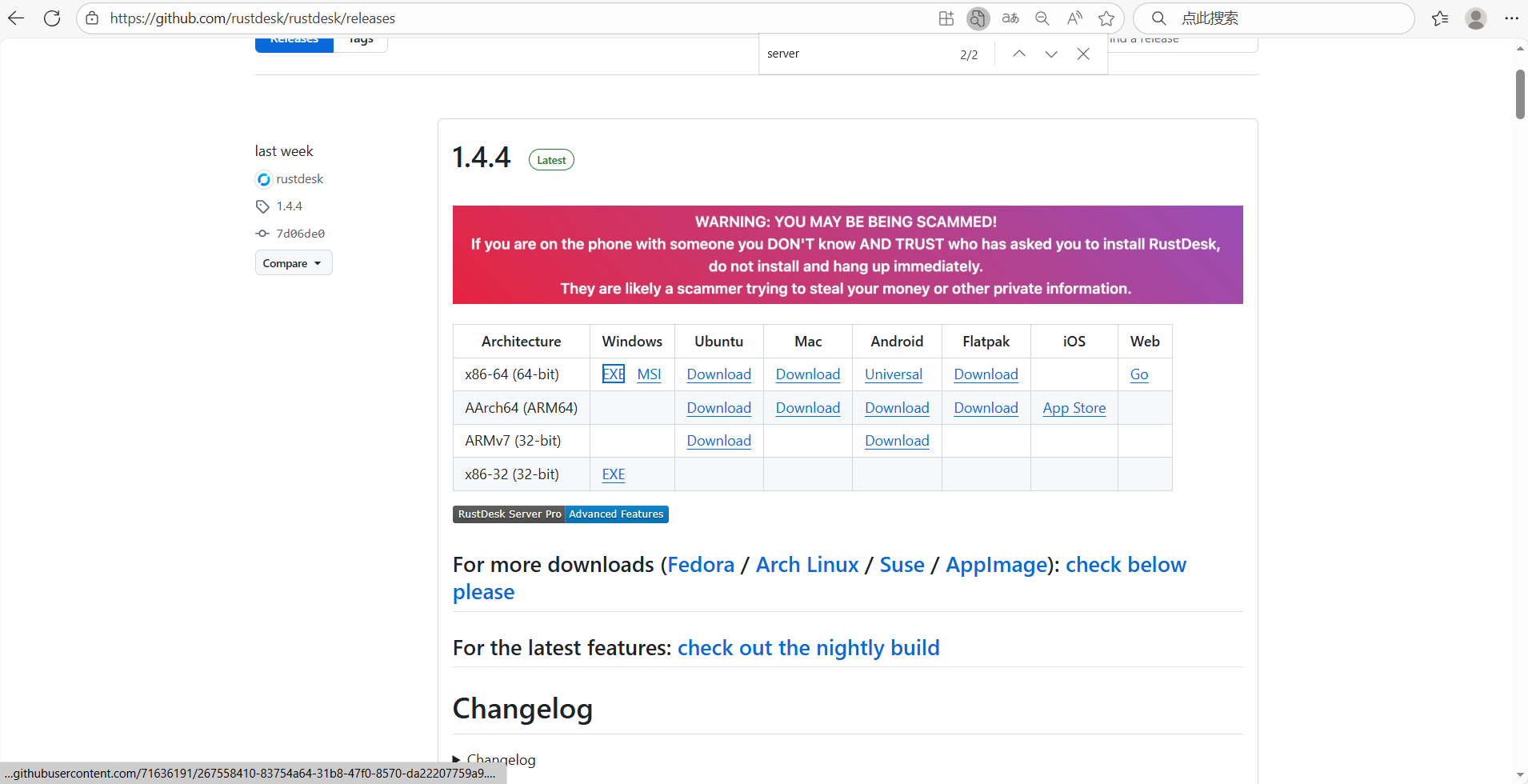
Task: Reload the current page
Action: (52, 18)
